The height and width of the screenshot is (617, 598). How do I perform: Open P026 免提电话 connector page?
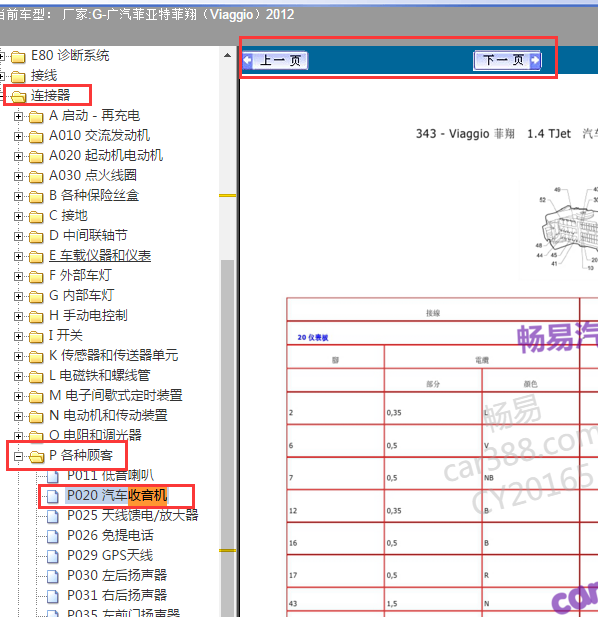(x=110, y=536)
